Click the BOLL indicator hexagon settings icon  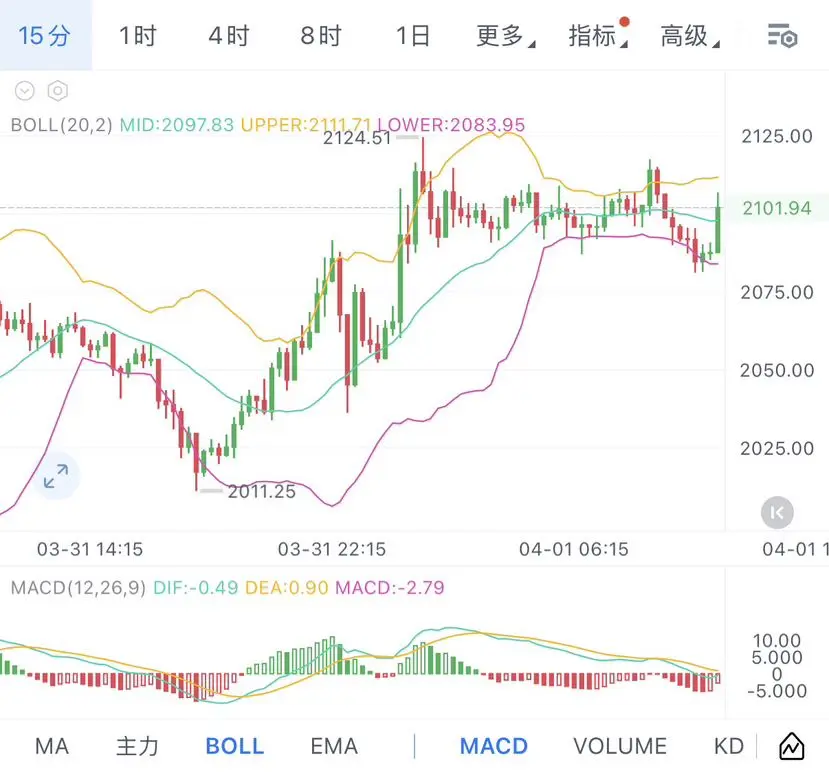tap(58, 91)
